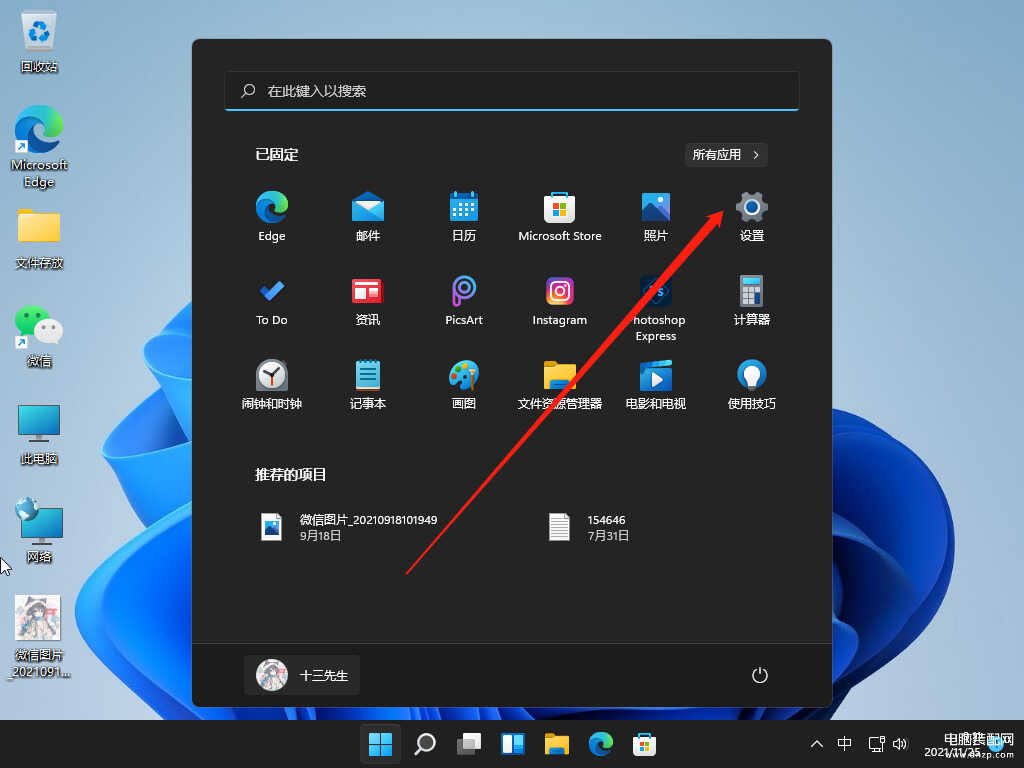
Task: Open recommended document 154646
Action: pos(588,528)
